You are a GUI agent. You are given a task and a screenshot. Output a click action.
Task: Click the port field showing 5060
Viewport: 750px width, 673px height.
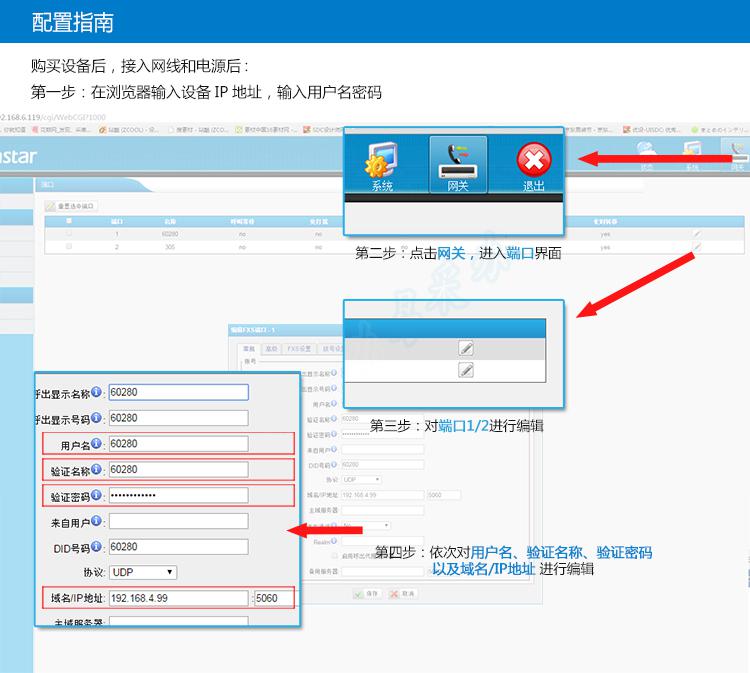pyautogui.click(x=274, y=598)
